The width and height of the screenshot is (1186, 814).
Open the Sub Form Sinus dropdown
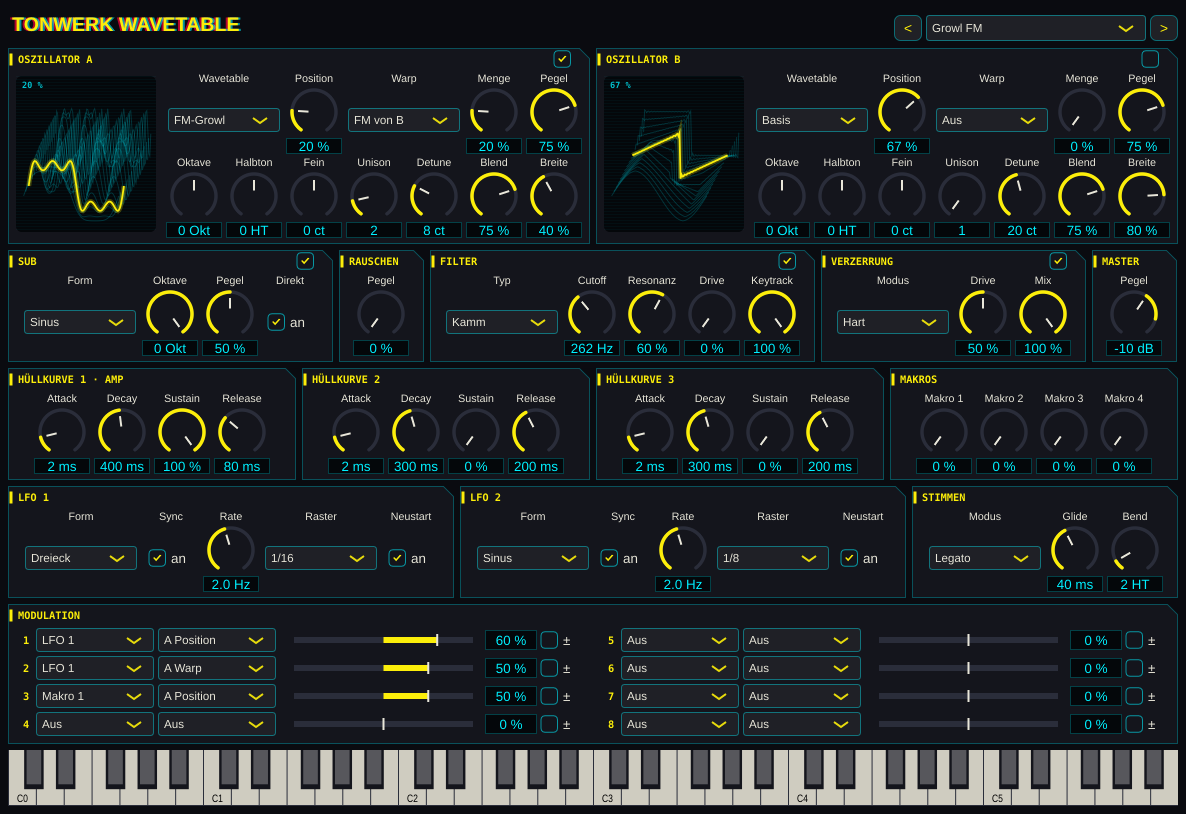80,322
